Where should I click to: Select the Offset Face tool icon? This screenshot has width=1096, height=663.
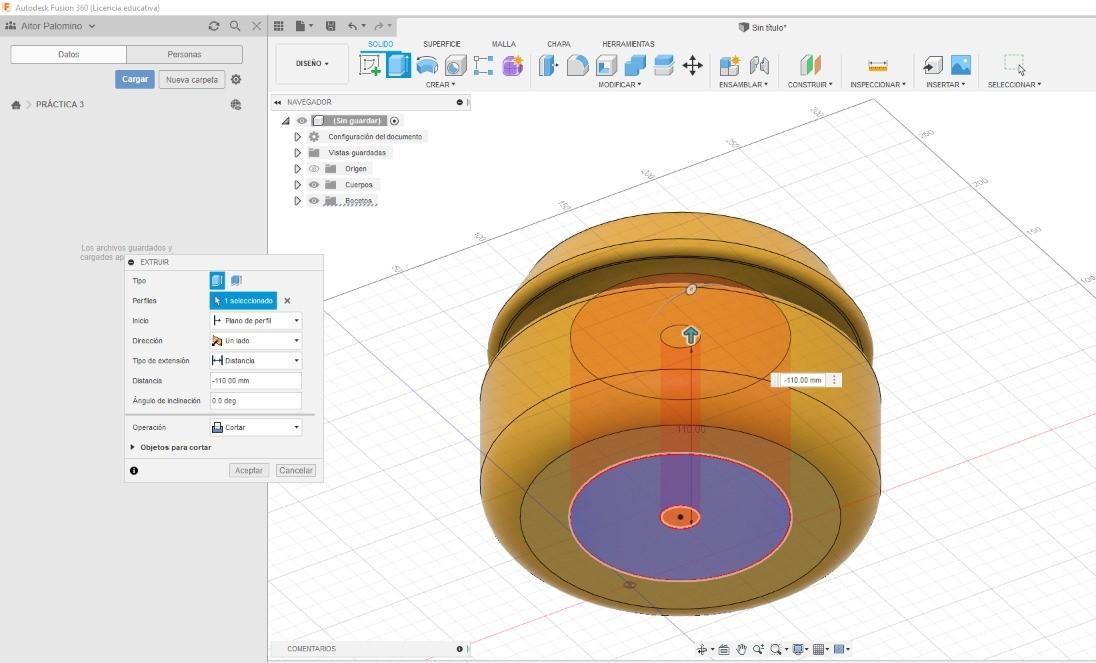click(663, 66)
